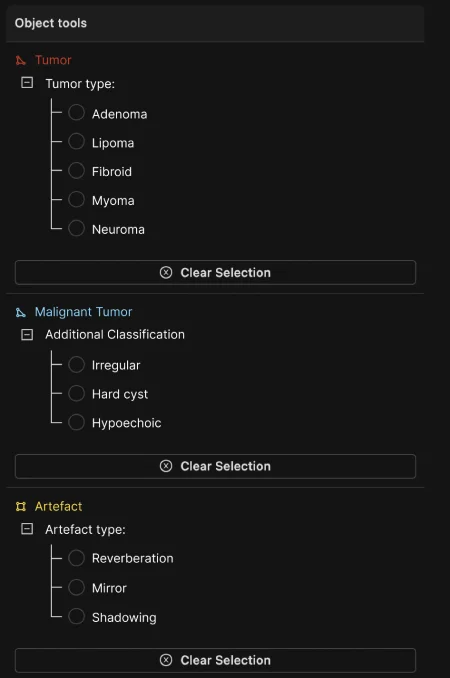Select the yellow Artefact bounding box icon

[x=21, y=506]
